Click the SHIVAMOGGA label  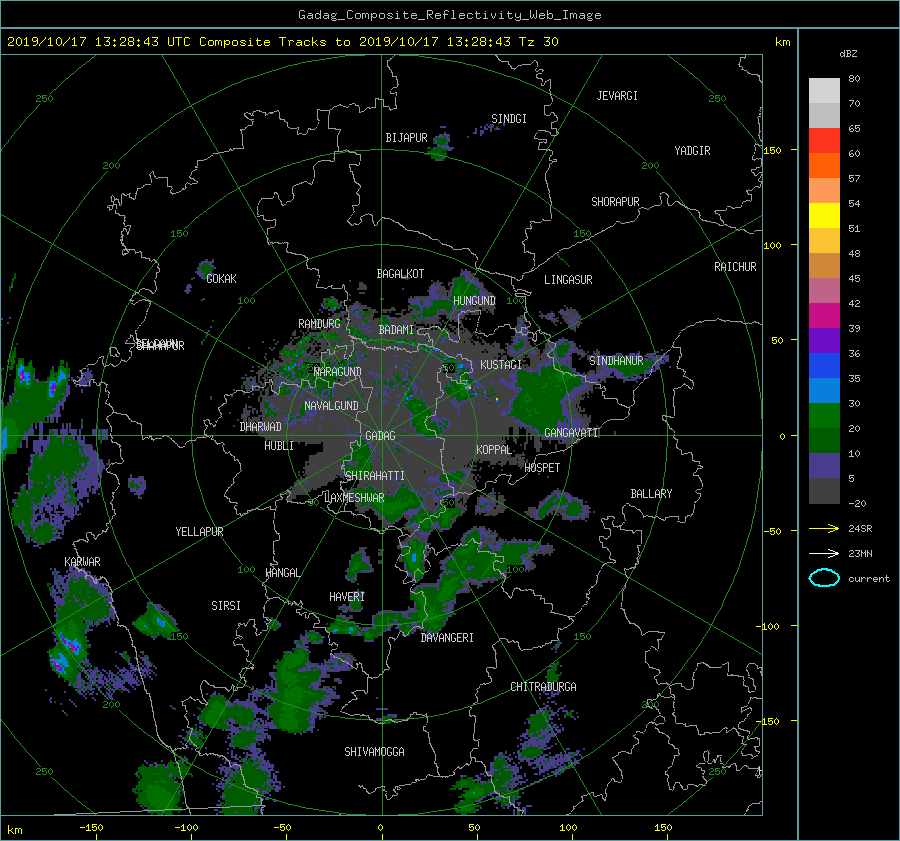(374, 752)
